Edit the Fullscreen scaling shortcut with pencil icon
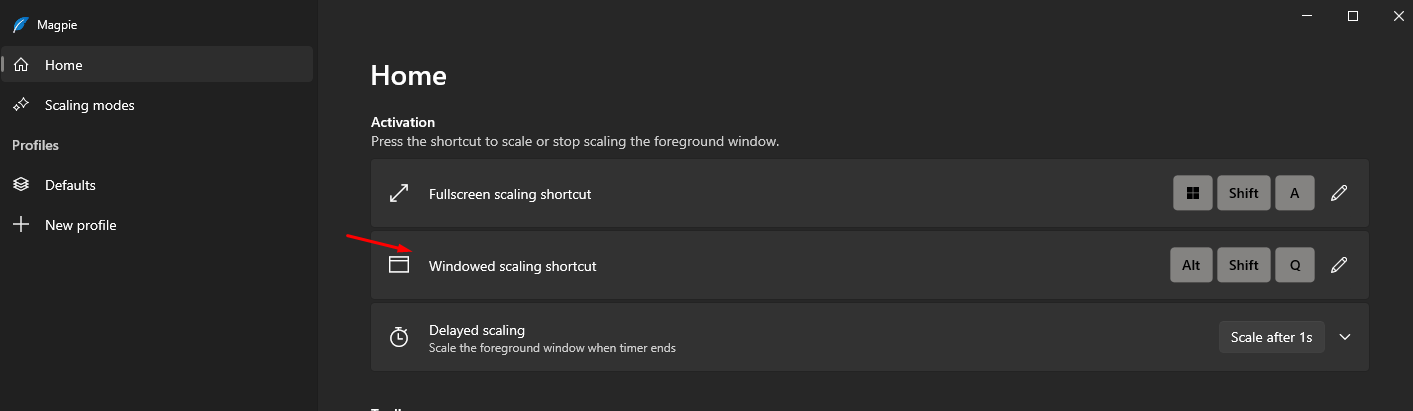The image size is (1413, 411). [x=1339, y=194]
